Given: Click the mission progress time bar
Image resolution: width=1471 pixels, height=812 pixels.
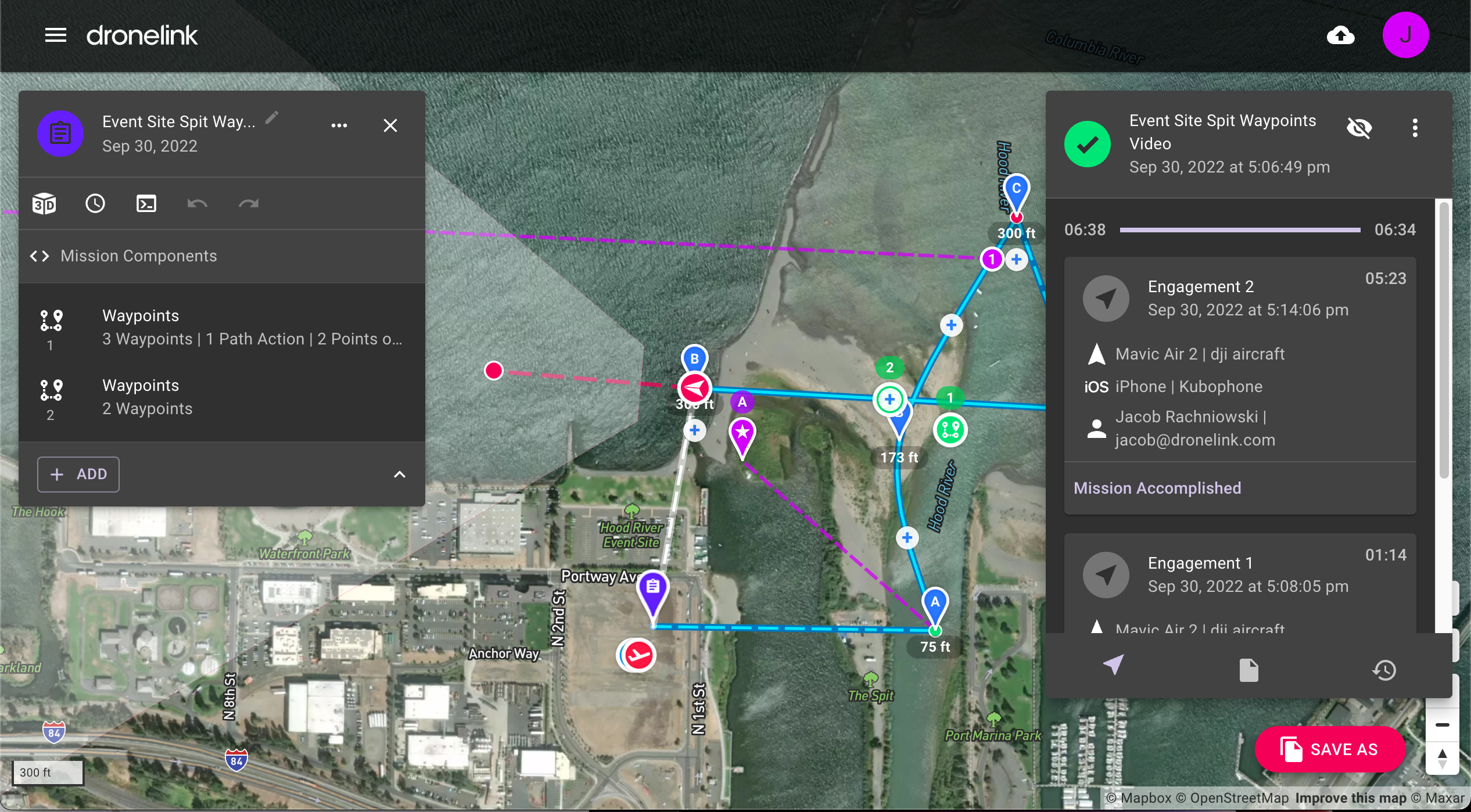Looking at the screenshot, I should click(1240, 230).
